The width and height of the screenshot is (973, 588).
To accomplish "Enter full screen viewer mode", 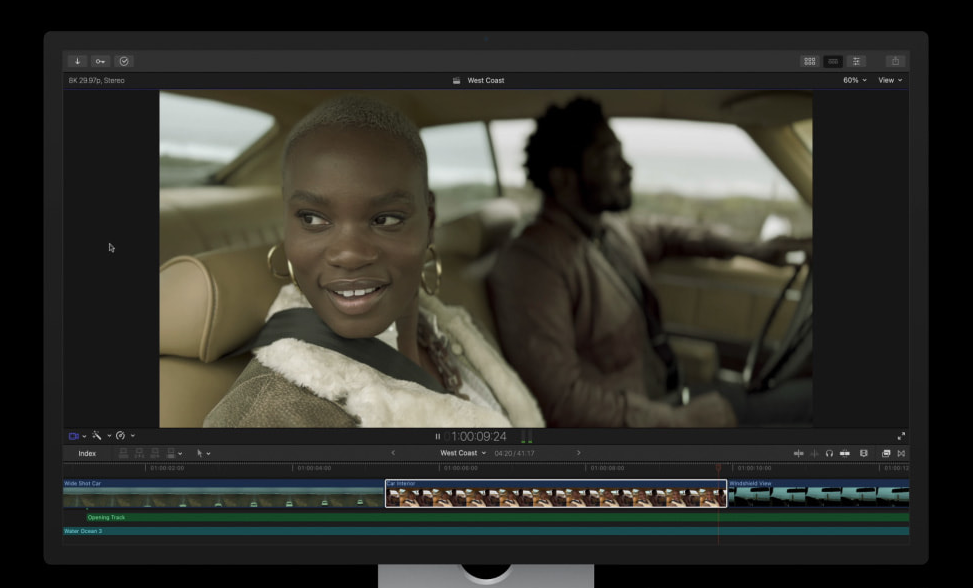I will [x=901, y=436].
